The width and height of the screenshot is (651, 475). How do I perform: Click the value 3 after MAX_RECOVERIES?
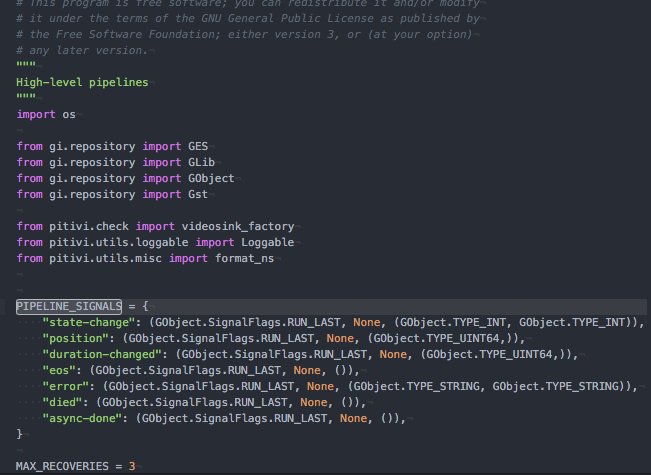(x=132, y=466)
